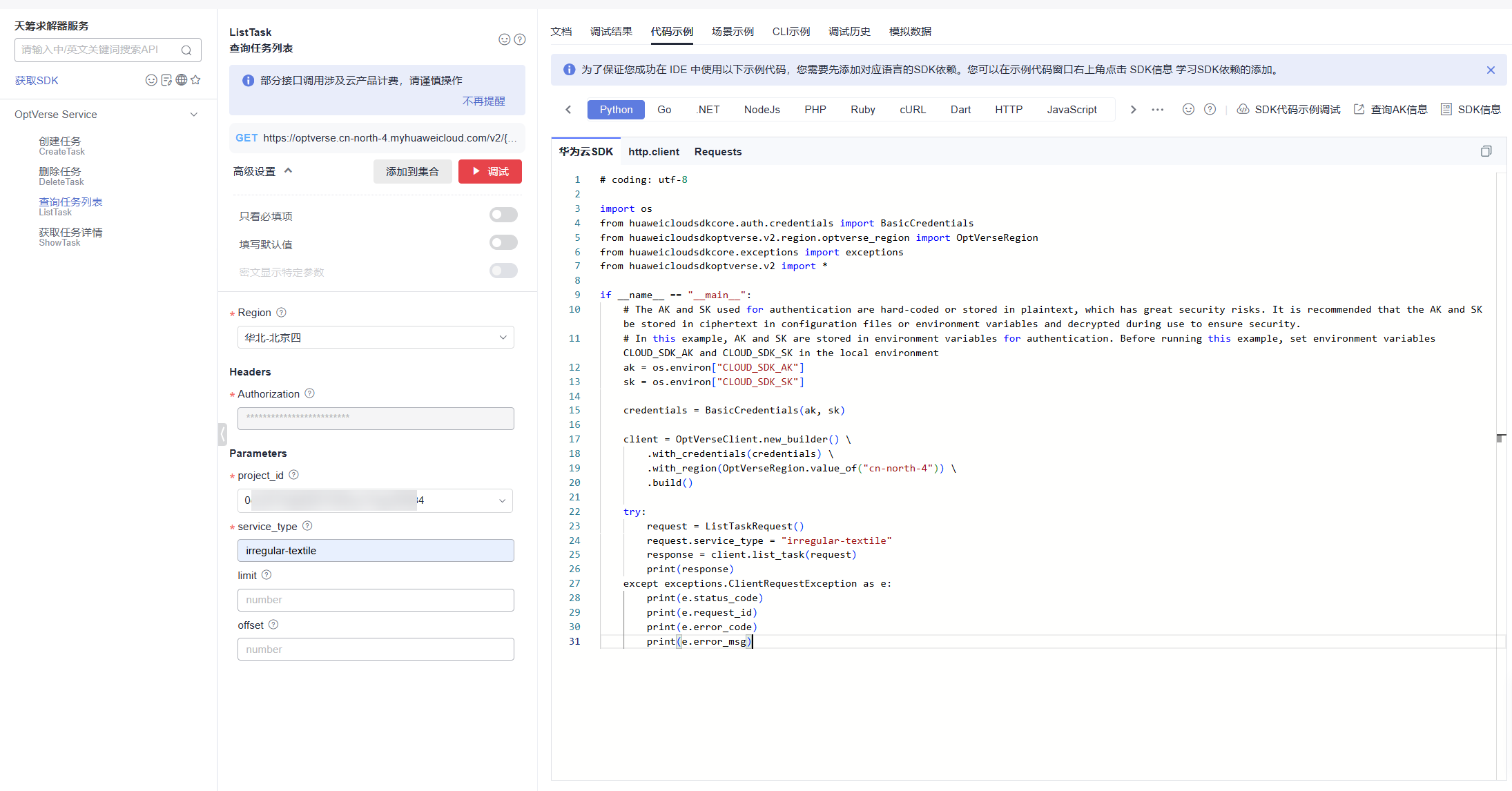Collapse the middle panel using side handle

tap(222, 434)
